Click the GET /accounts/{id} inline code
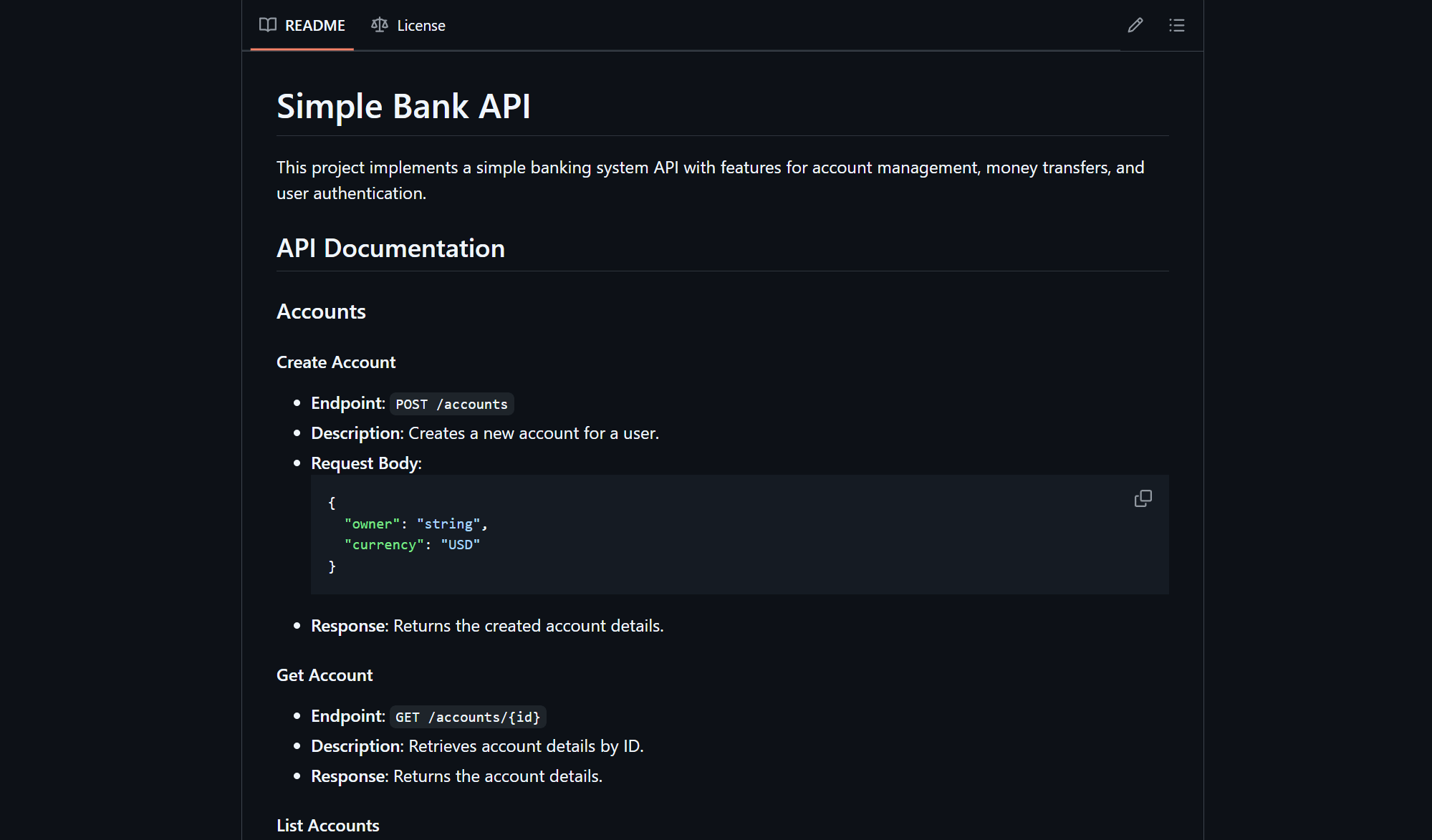1432x840 pixels. click(x=468, y=717)
